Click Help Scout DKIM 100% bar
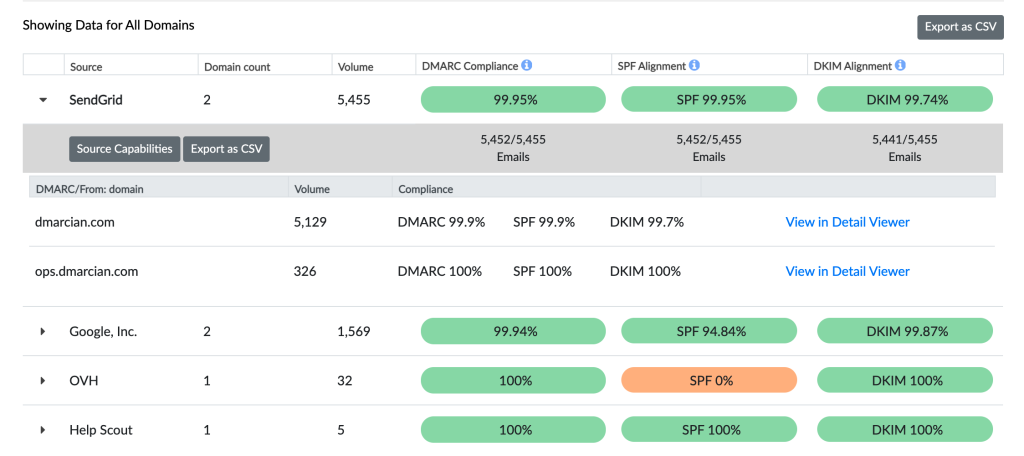The width and height of the screenshot is (1024, 456). pyautogui.click(x=905, y=430)
